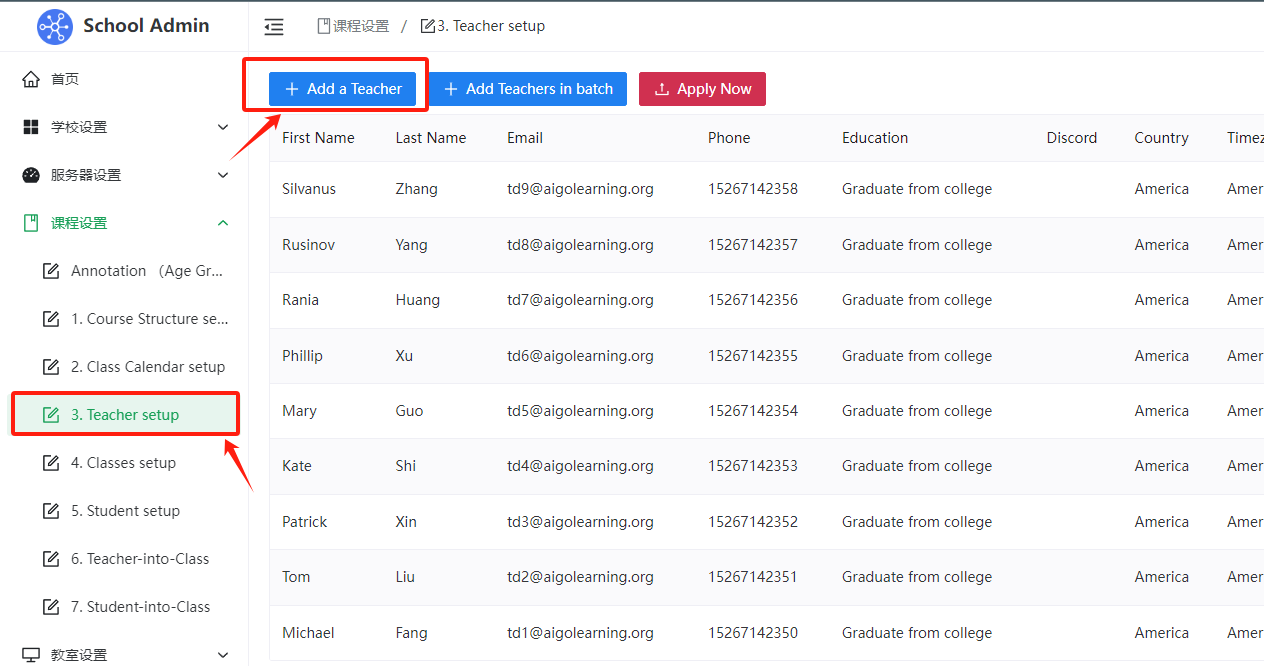
Task: Click the Add a Teacher button
Action: pyautogui.click(x=342, y=89)
